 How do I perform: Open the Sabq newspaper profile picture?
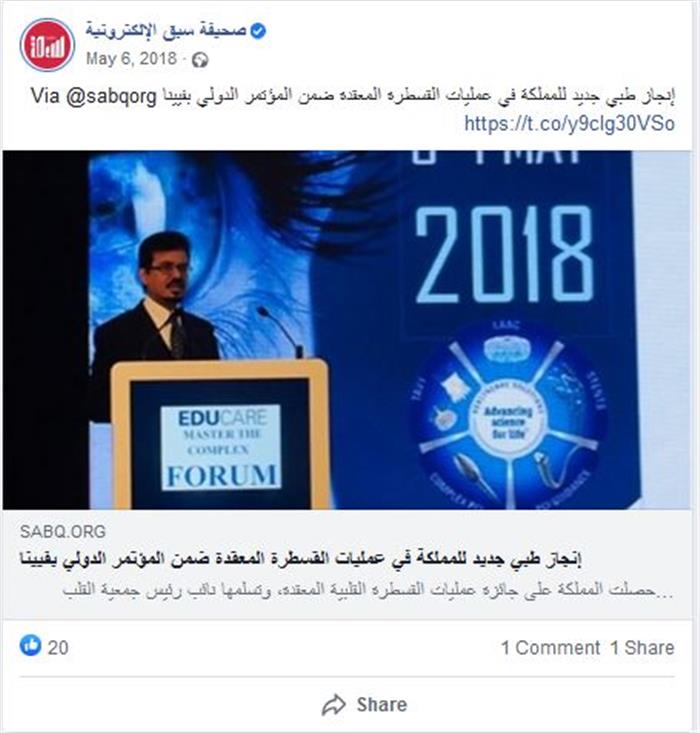(x=47, y=45)
